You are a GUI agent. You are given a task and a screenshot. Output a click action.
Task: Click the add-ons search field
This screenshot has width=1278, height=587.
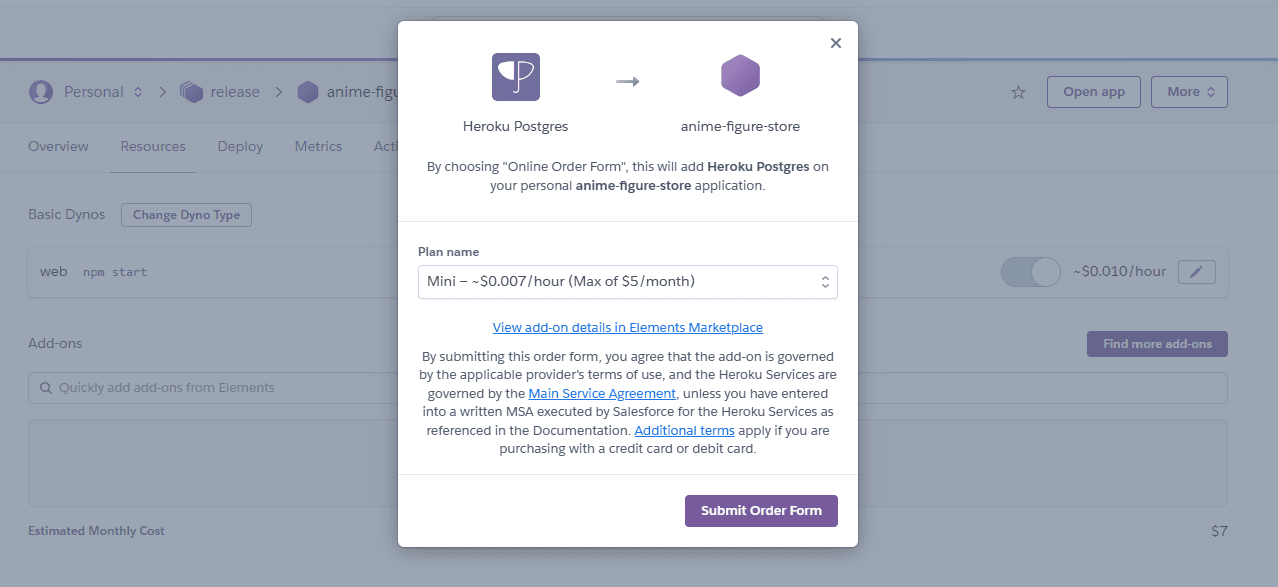(x=628, y=388)
